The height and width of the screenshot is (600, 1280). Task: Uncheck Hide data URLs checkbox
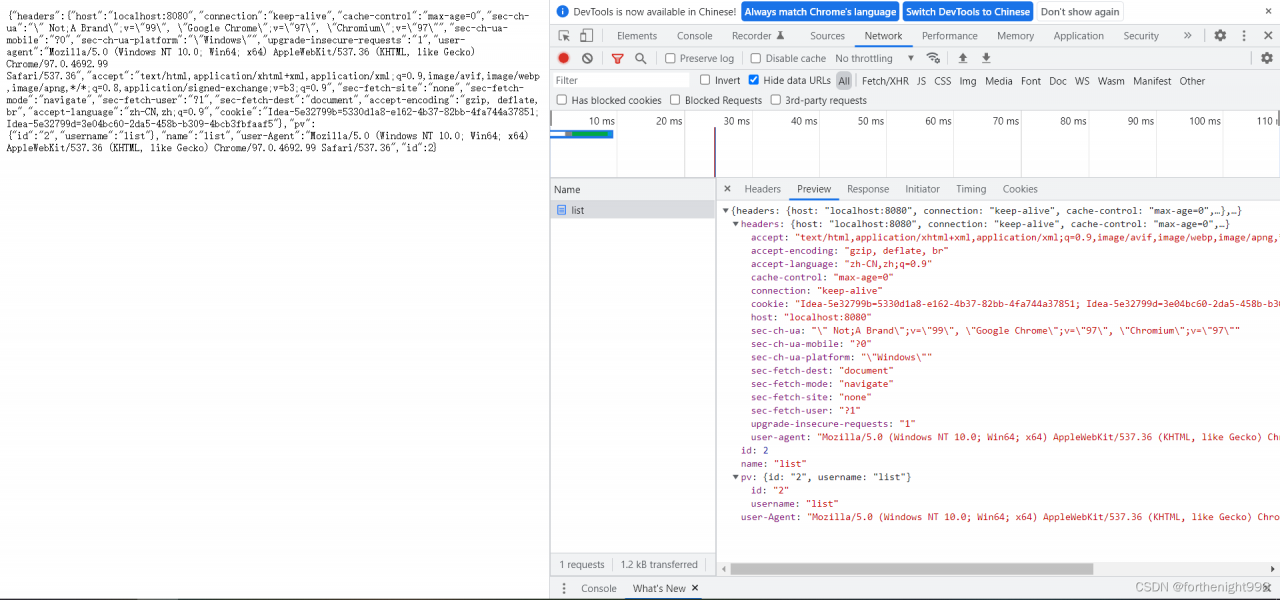[x=754, y=81]
